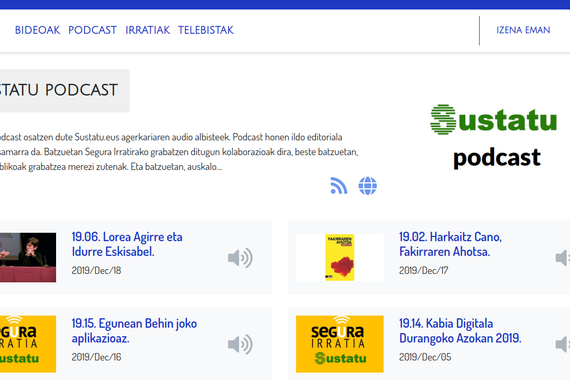
Task: Click the date 2019/Dec/16
Action: (96, 357)
